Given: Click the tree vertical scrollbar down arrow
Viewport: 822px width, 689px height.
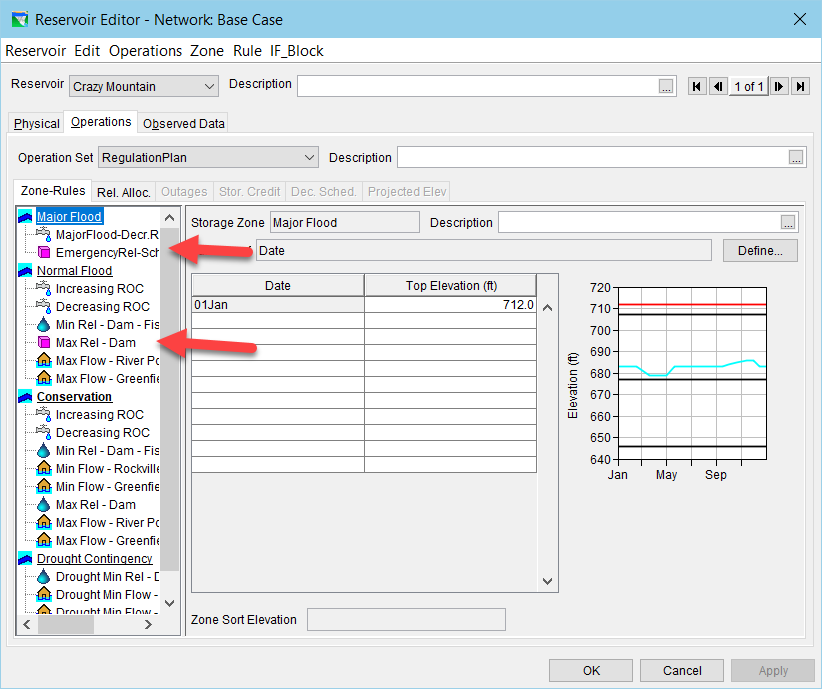Looking at the screenshot, I should [169, 603].
